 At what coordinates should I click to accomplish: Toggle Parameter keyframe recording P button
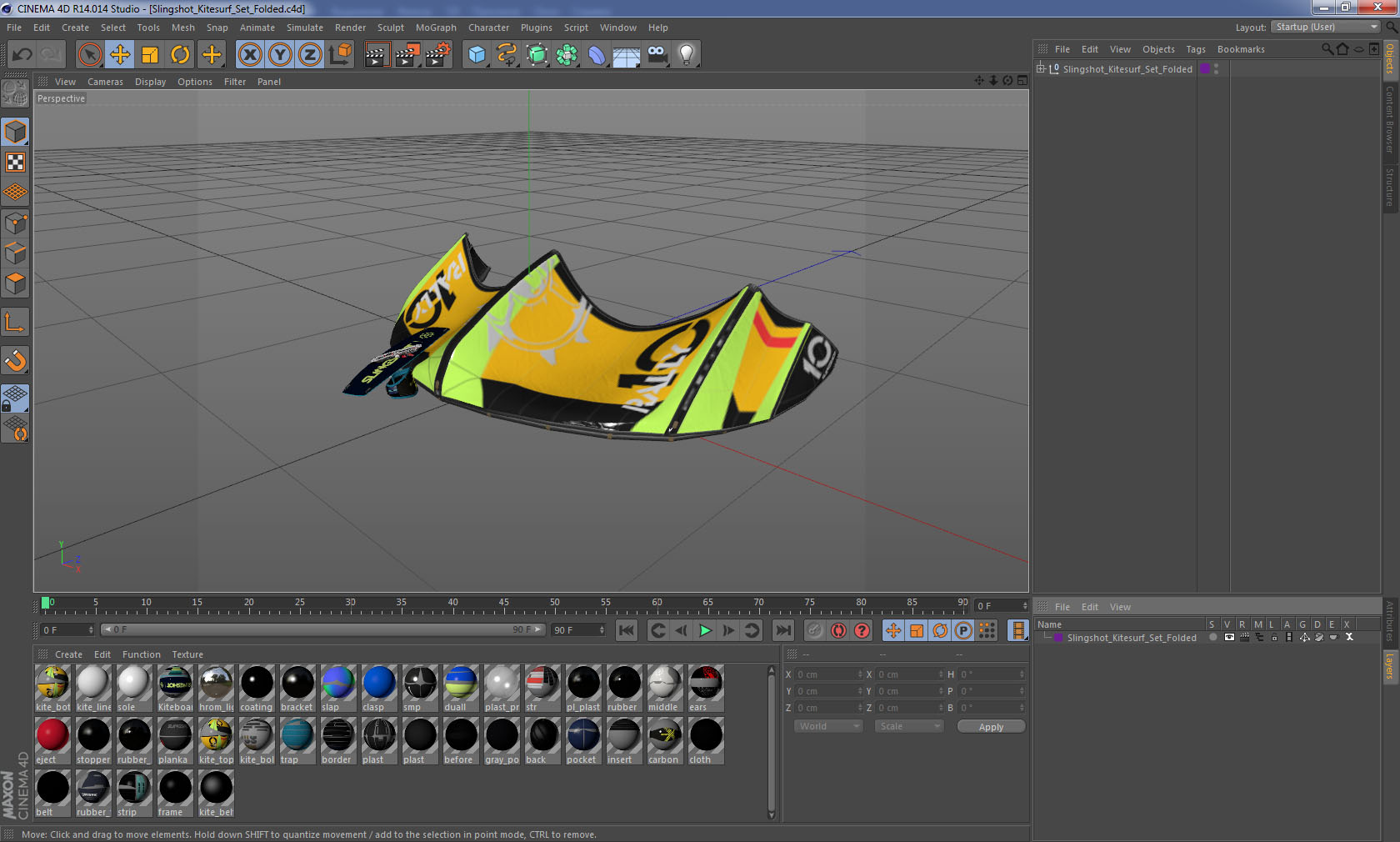(x=962, y=630)
